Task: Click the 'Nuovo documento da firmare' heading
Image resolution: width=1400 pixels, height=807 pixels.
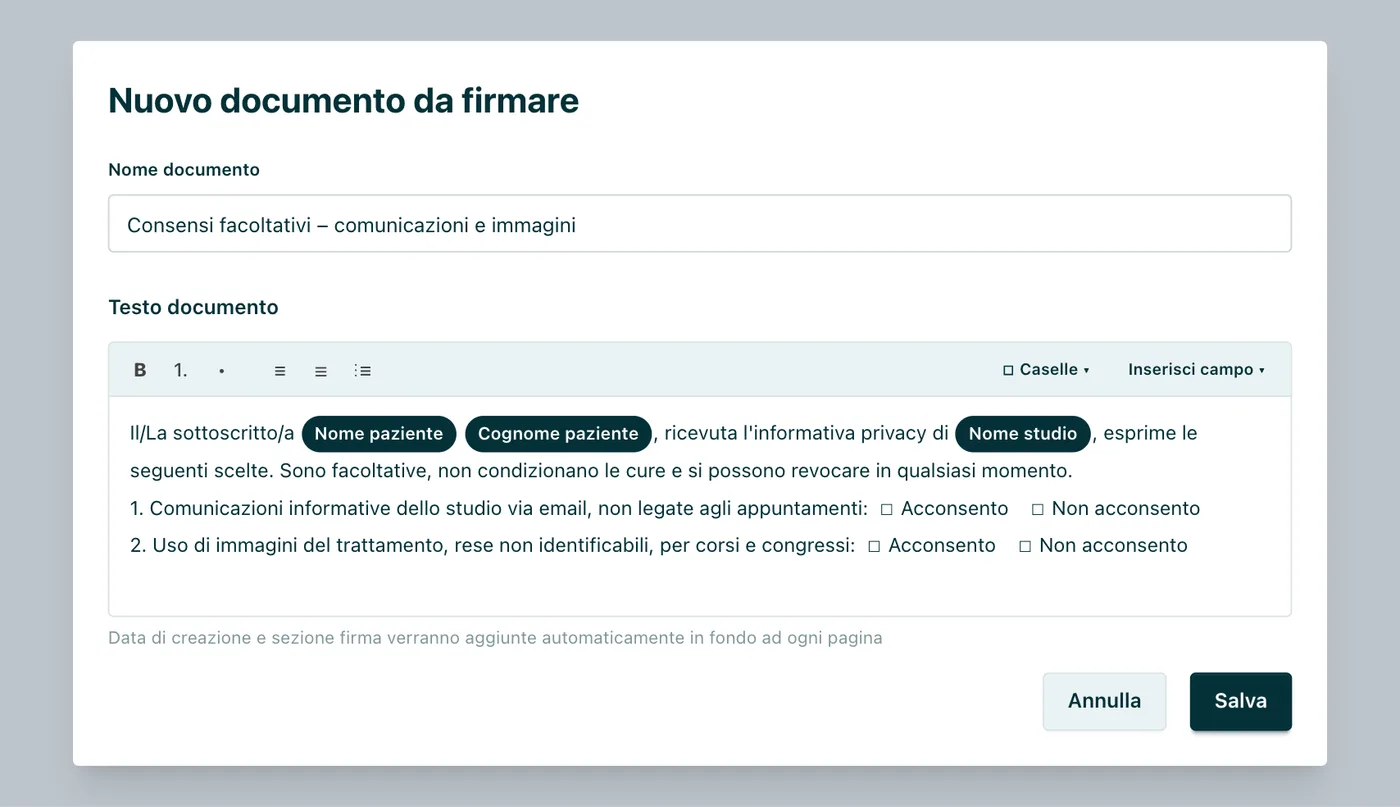Action: point(343,101)
